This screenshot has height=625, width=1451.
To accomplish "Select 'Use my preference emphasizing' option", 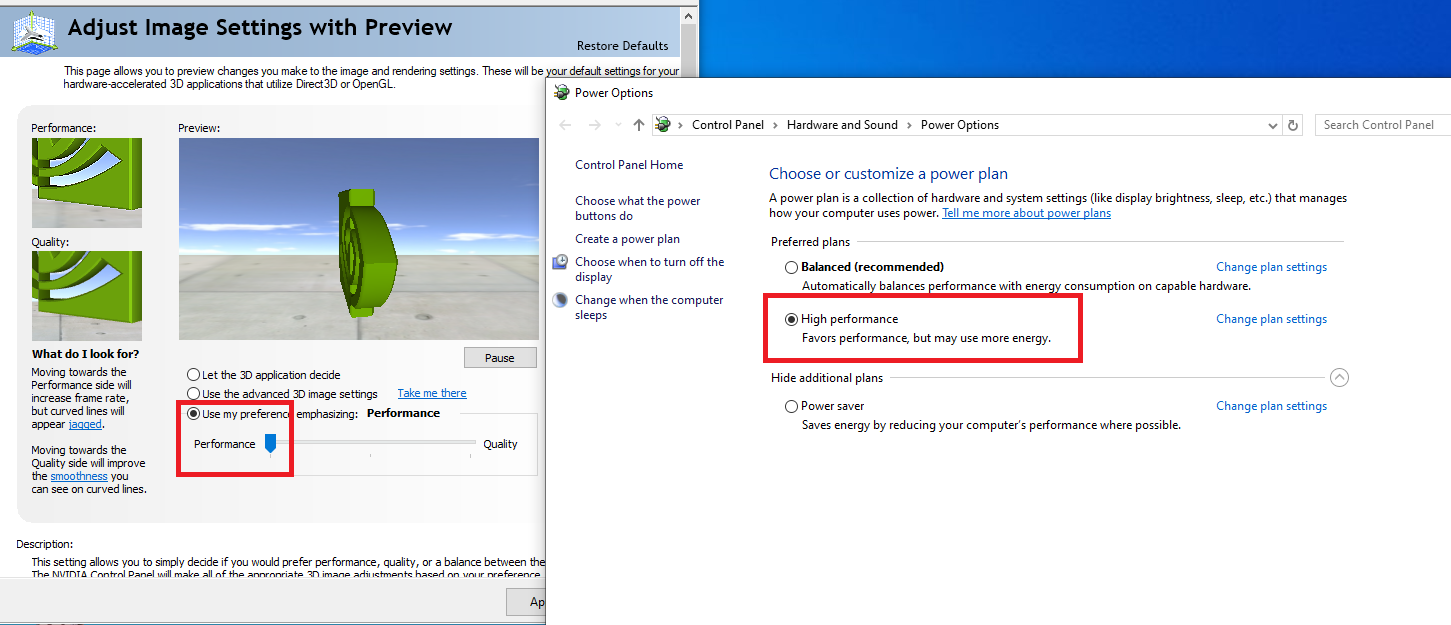I will [x=194, y=413].
